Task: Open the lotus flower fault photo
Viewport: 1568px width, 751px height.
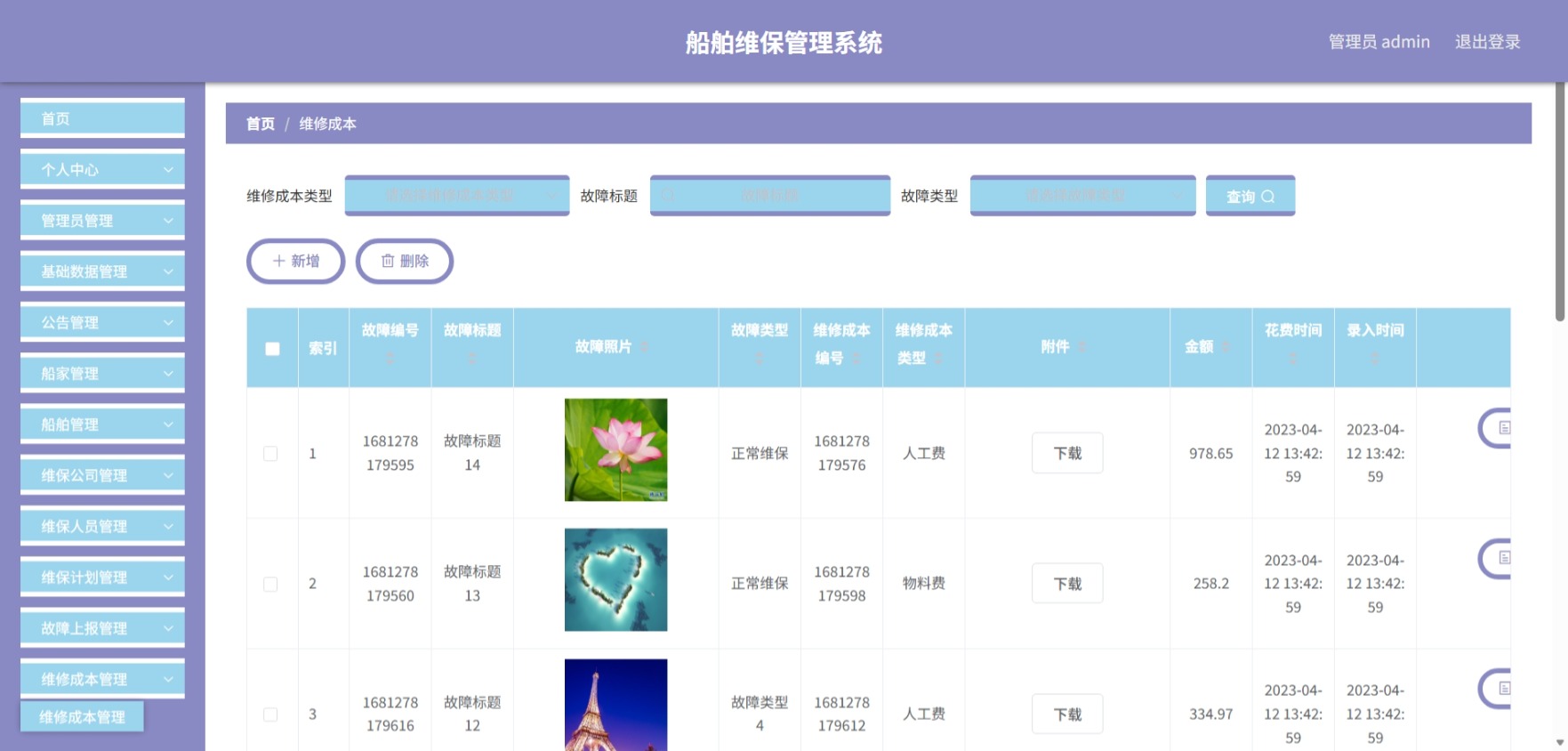Action: 615,449
